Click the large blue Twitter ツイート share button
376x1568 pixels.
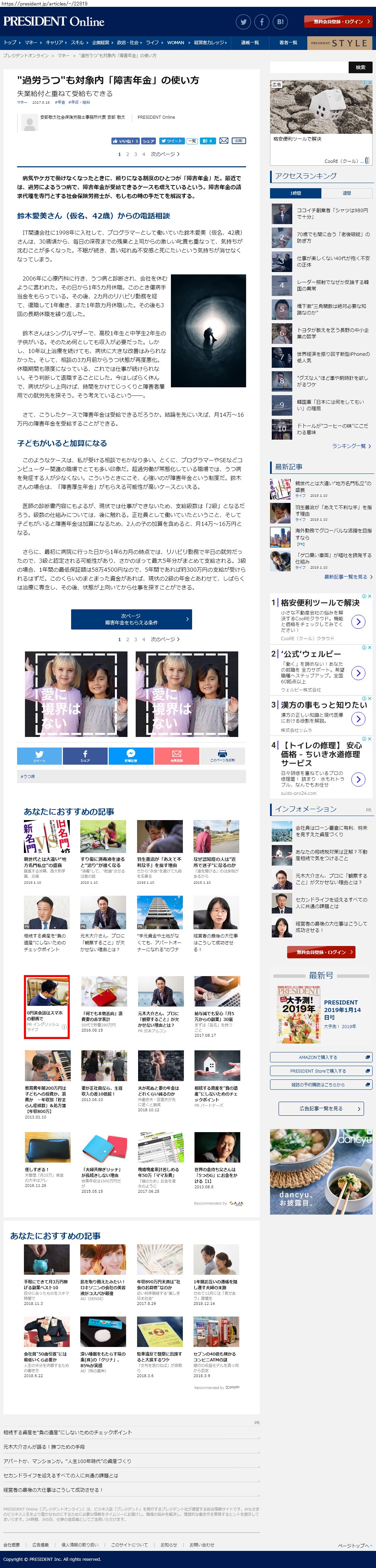point(40,755)
